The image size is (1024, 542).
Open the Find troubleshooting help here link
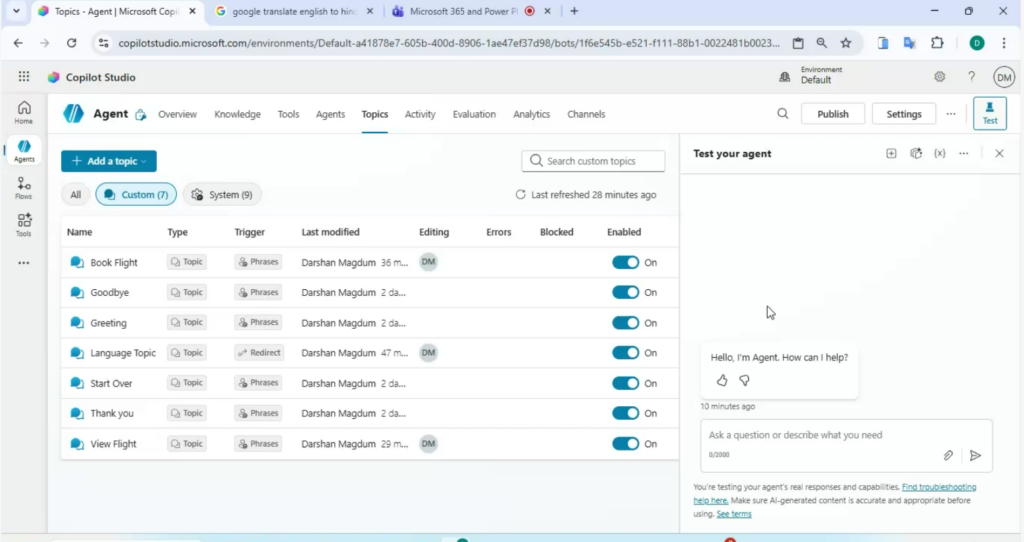tap(938, 487)
